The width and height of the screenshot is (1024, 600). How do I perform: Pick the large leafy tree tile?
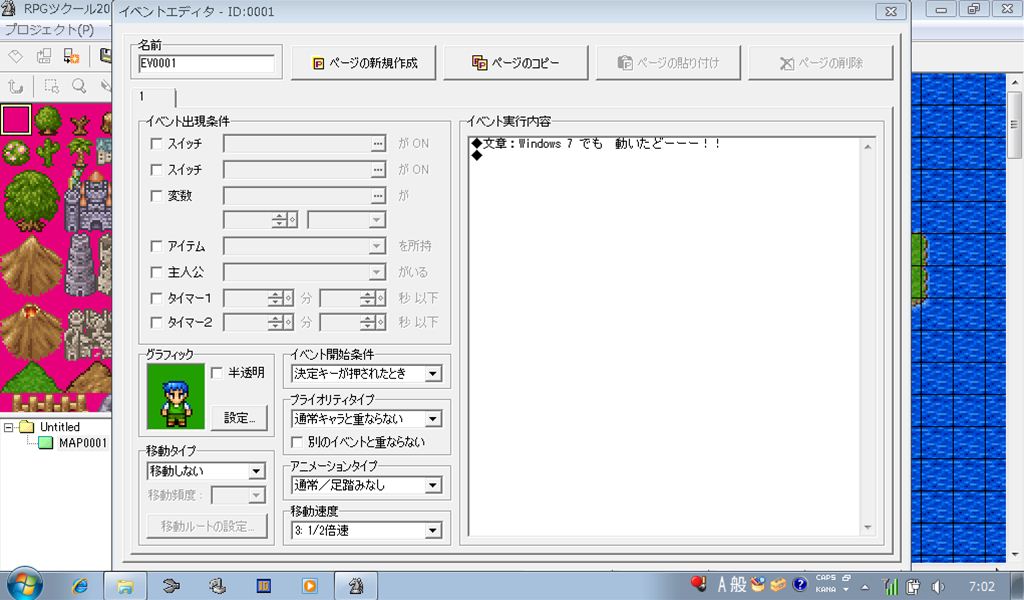[x=31, y=200]
